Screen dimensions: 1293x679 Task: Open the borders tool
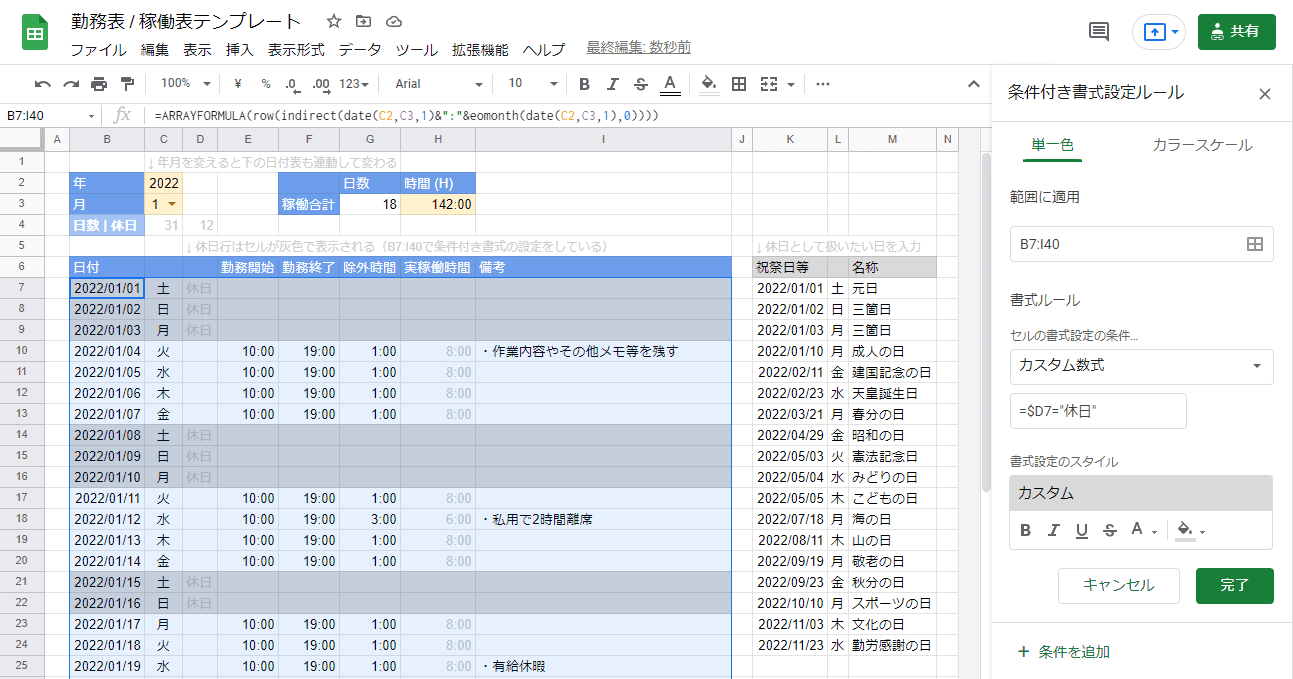pyautogui.click(x=739, y=84)
